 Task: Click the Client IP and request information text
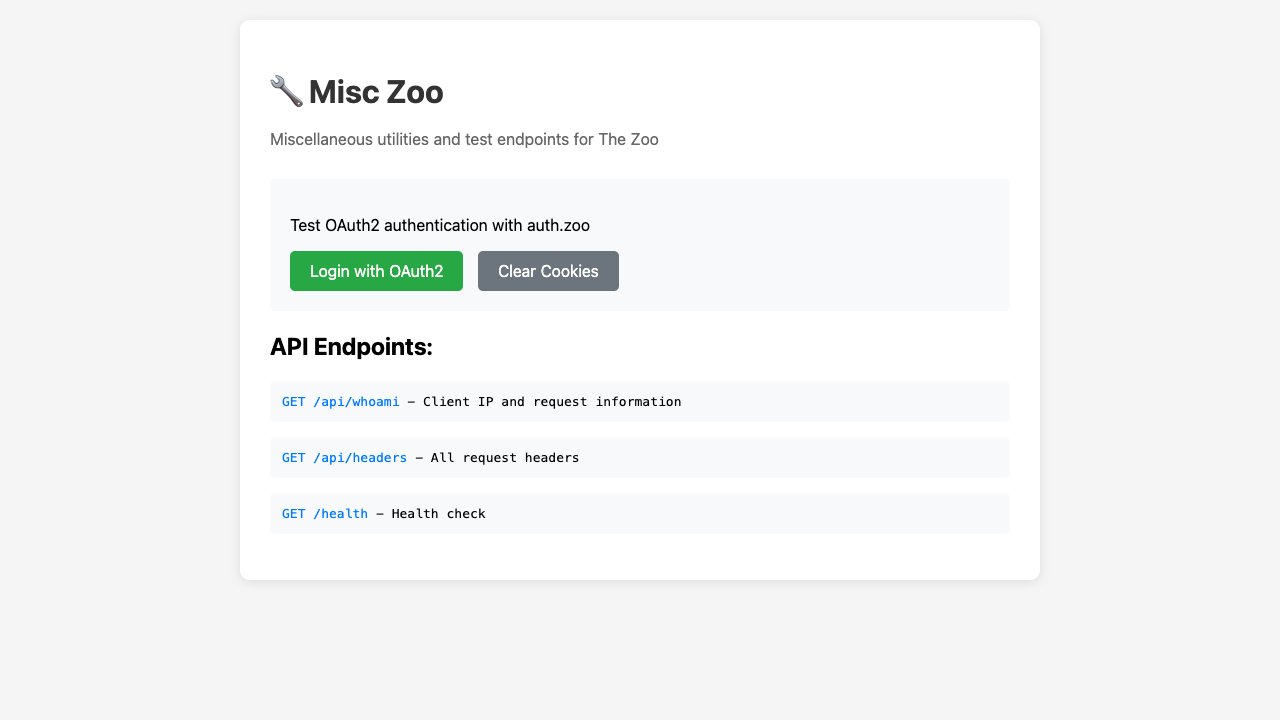point(552,402)
